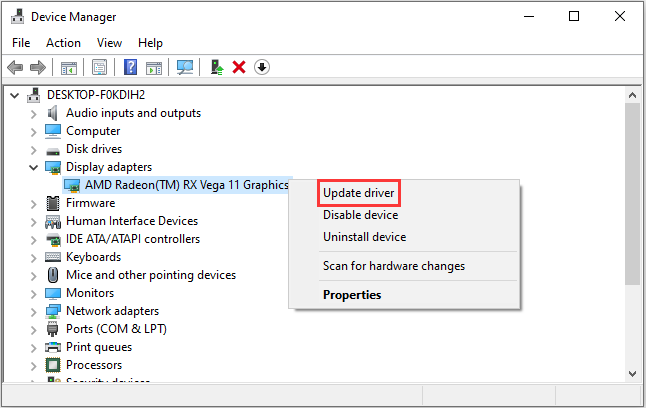Open the Properties toolbar icon
The height and width of the screenshot is (408, 646).
99,67
